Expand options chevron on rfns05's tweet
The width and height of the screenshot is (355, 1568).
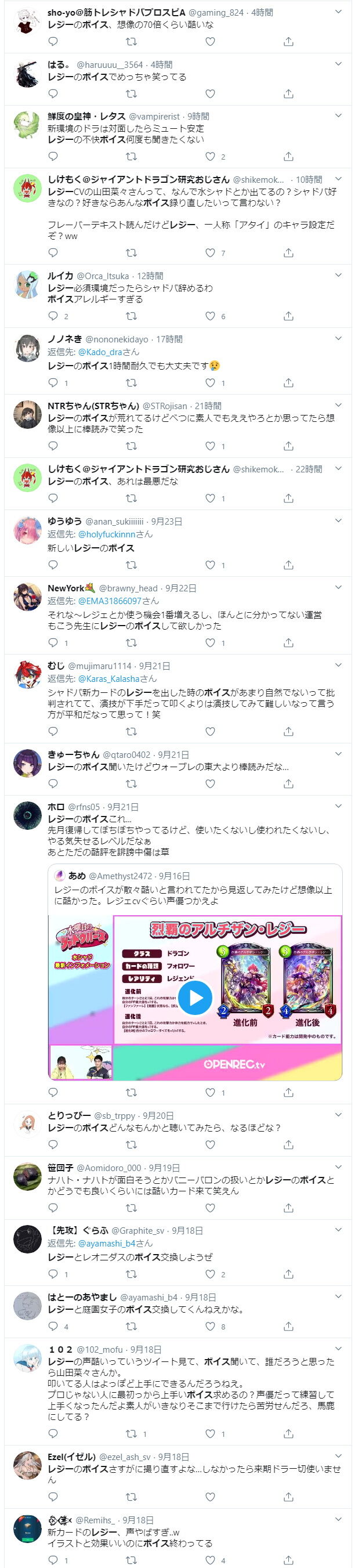click(x=339, y=806)
